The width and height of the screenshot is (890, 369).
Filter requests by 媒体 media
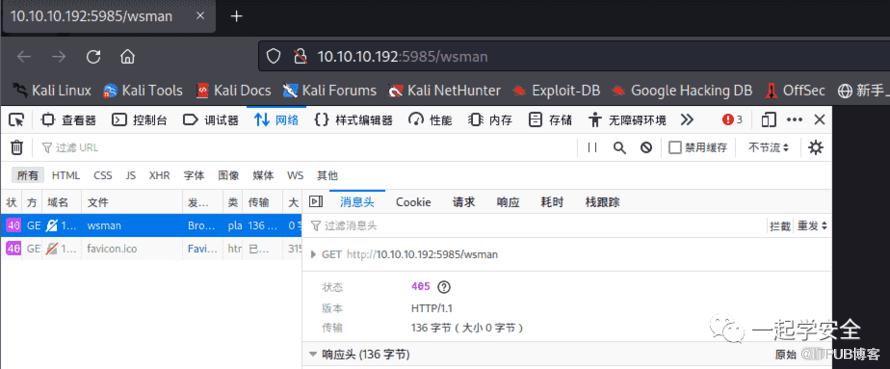[x=263, y=175]
